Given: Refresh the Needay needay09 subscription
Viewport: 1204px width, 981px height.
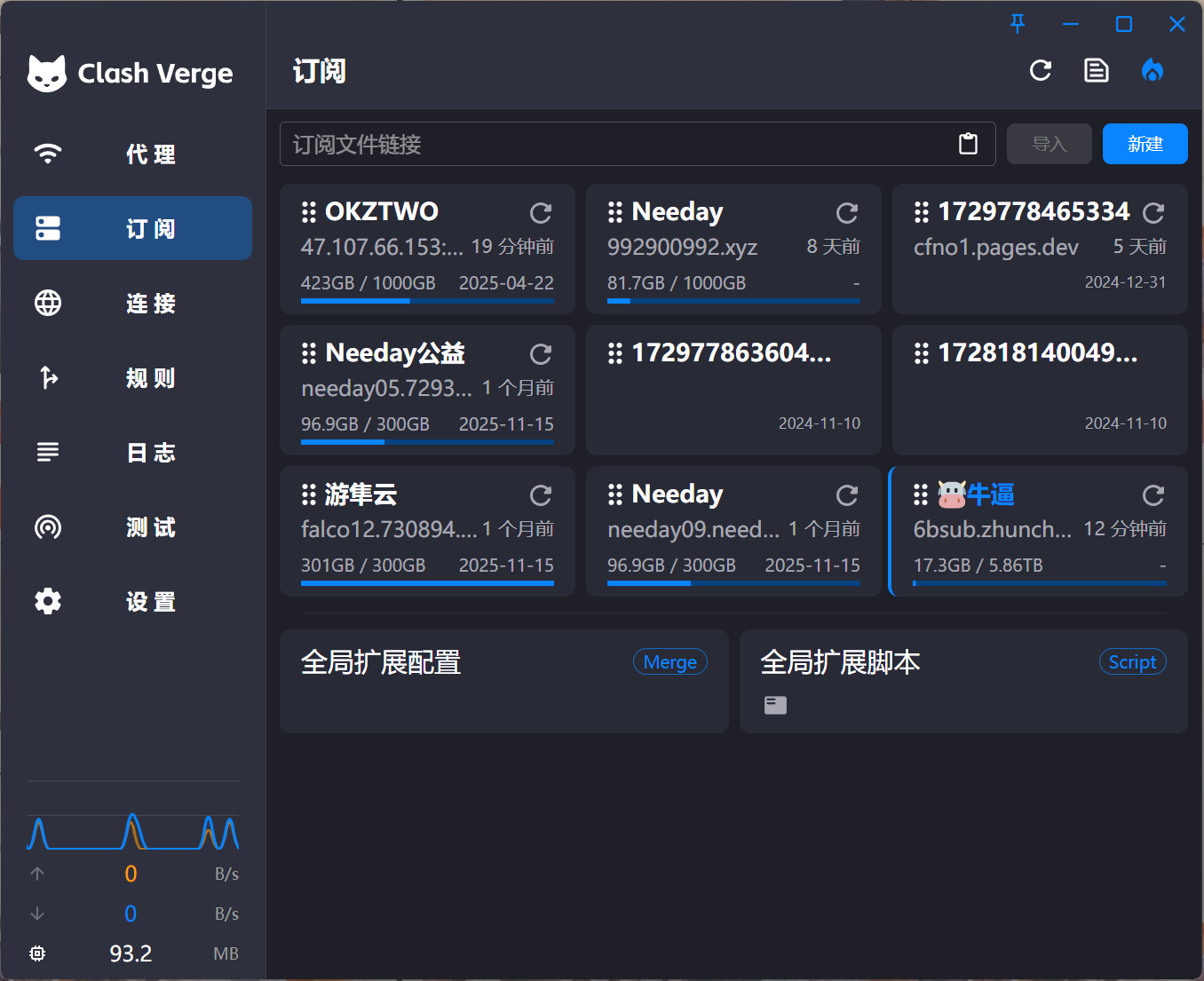Looking at the screenshot, I should click(847, 495).
